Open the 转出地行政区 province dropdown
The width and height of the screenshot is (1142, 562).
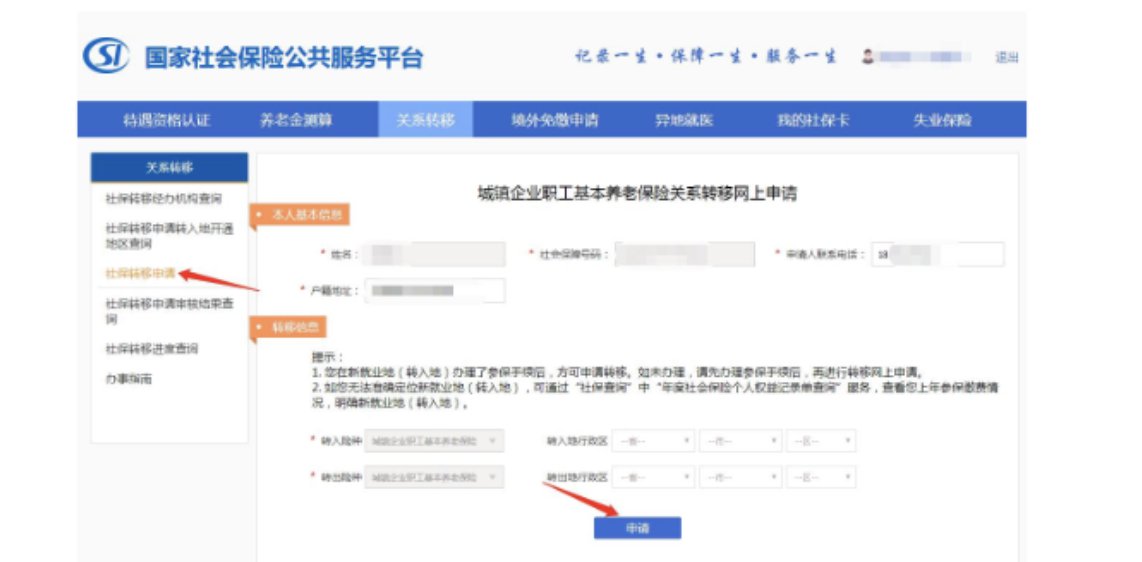coord(653,478)
